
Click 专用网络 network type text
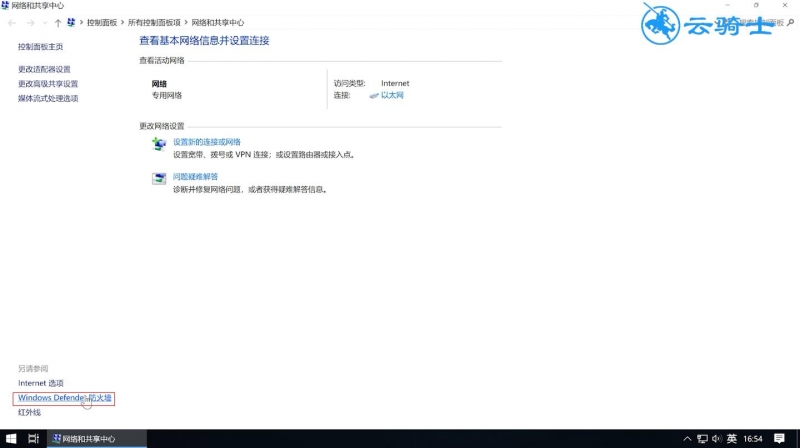(x=166, y=95)
